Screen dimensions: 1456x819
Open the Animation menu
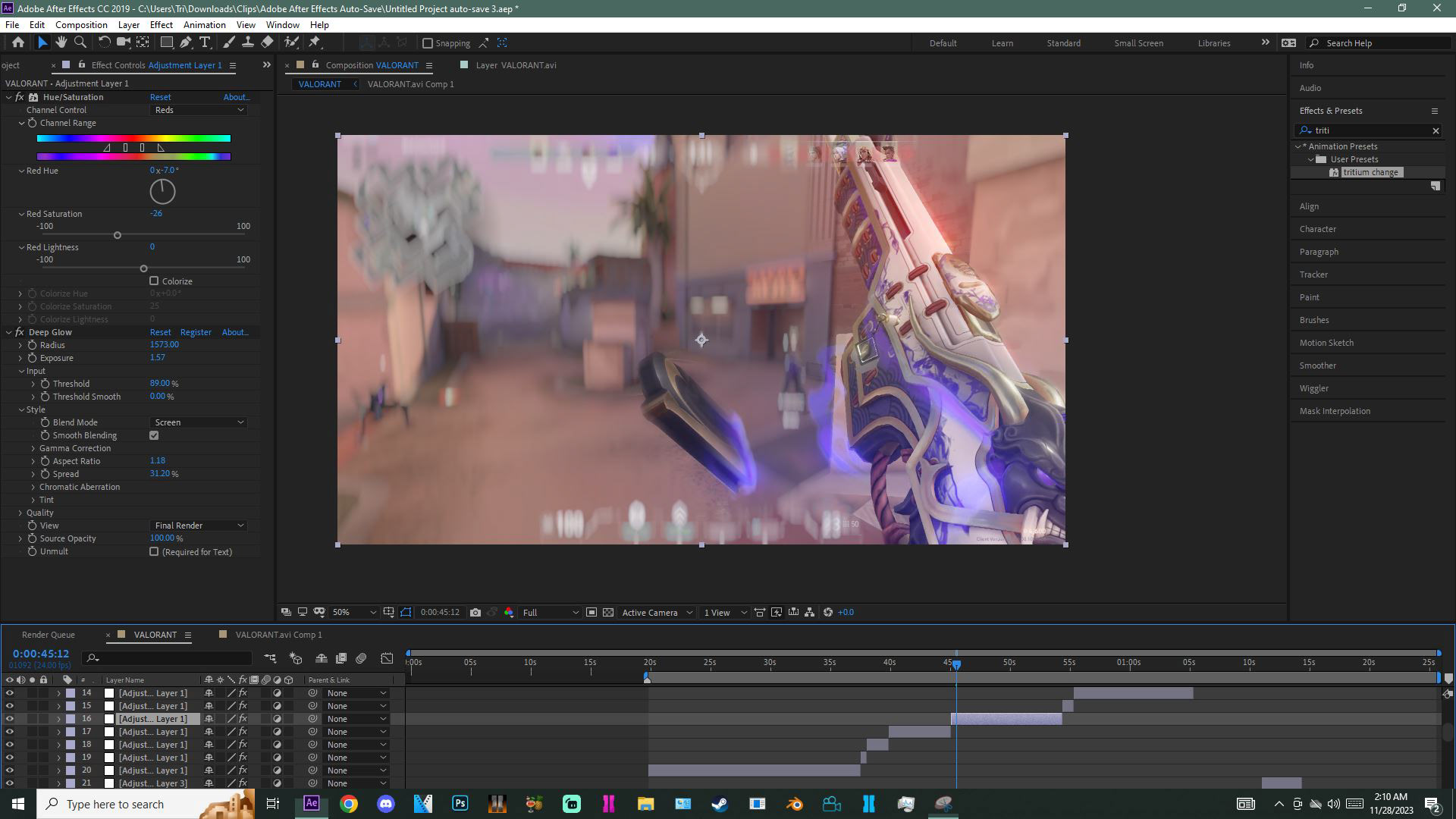(x=204, y=25)
